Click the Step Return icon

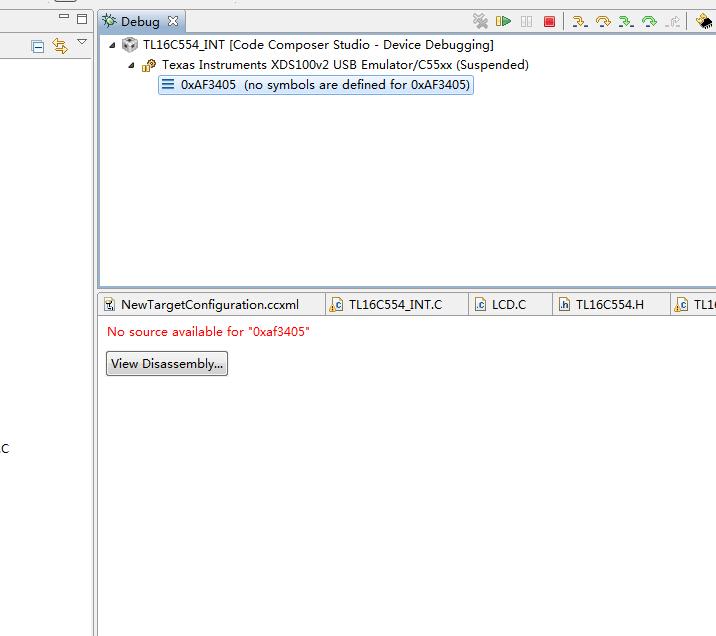click(x=673, y=21)
